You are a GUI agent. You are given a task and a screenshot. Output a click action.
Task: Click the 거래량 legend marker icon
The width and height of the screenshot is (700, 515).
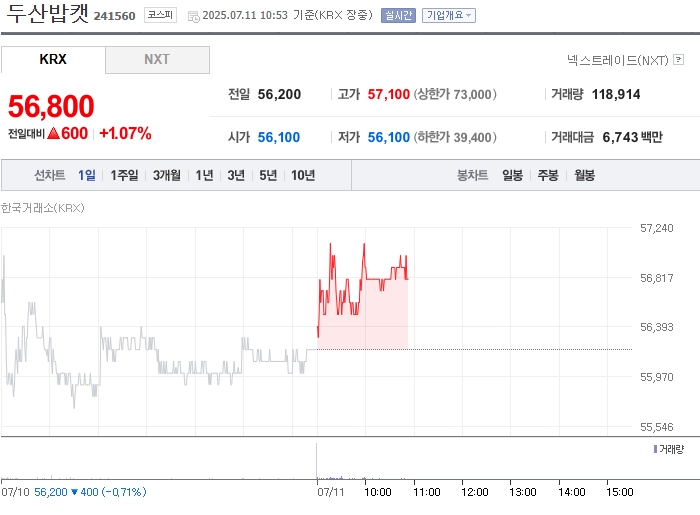(x=655, y=449)
